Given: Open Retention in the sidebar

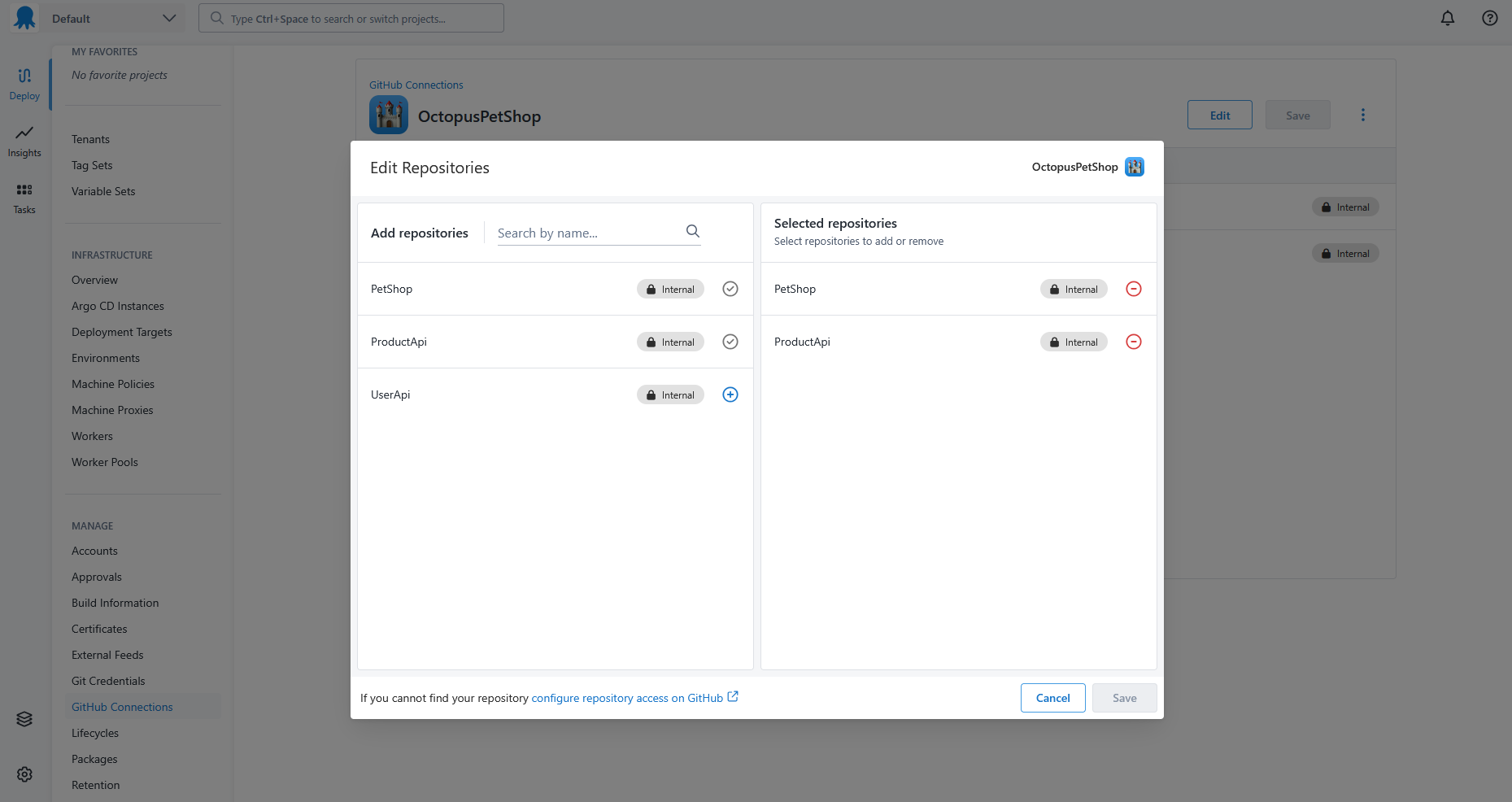Looking at the screenshot, I should pos(96,785).
